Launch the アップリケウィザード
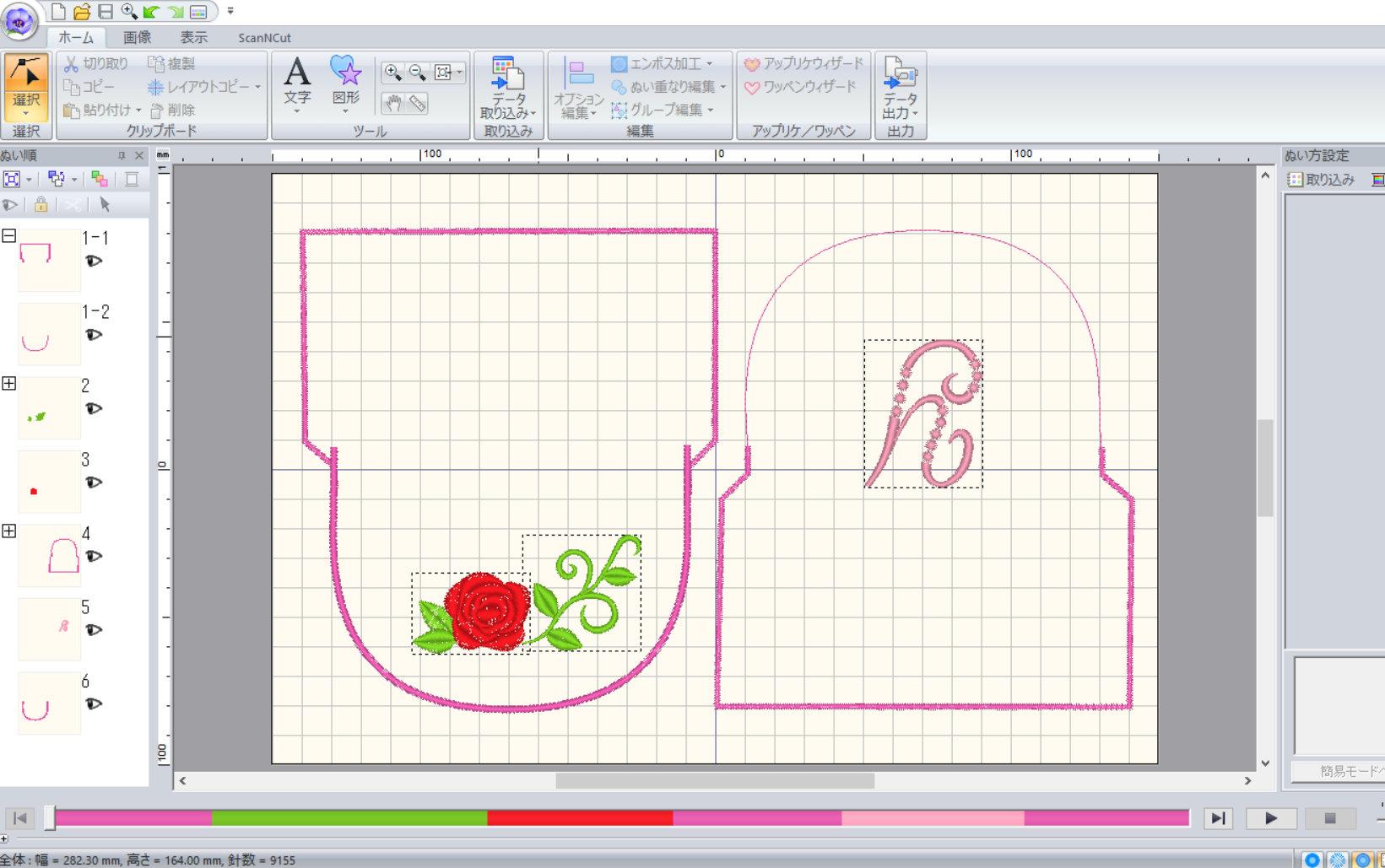The image size is (1385, 868). pyautogui.click(x=803, y=64)
